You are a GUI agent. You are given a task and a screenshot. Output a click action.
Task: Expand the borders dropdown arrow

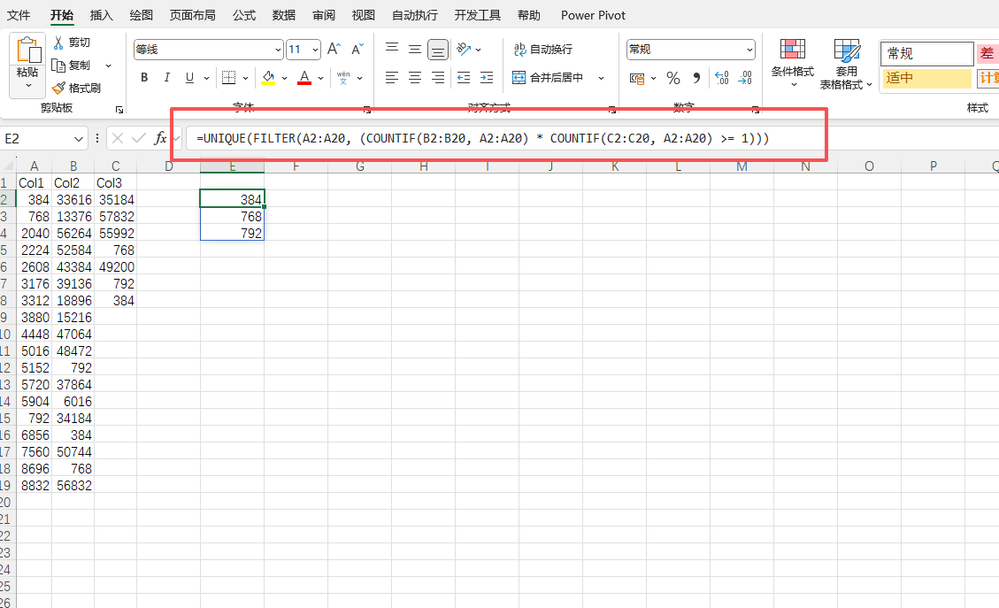(x=245, y=78)
